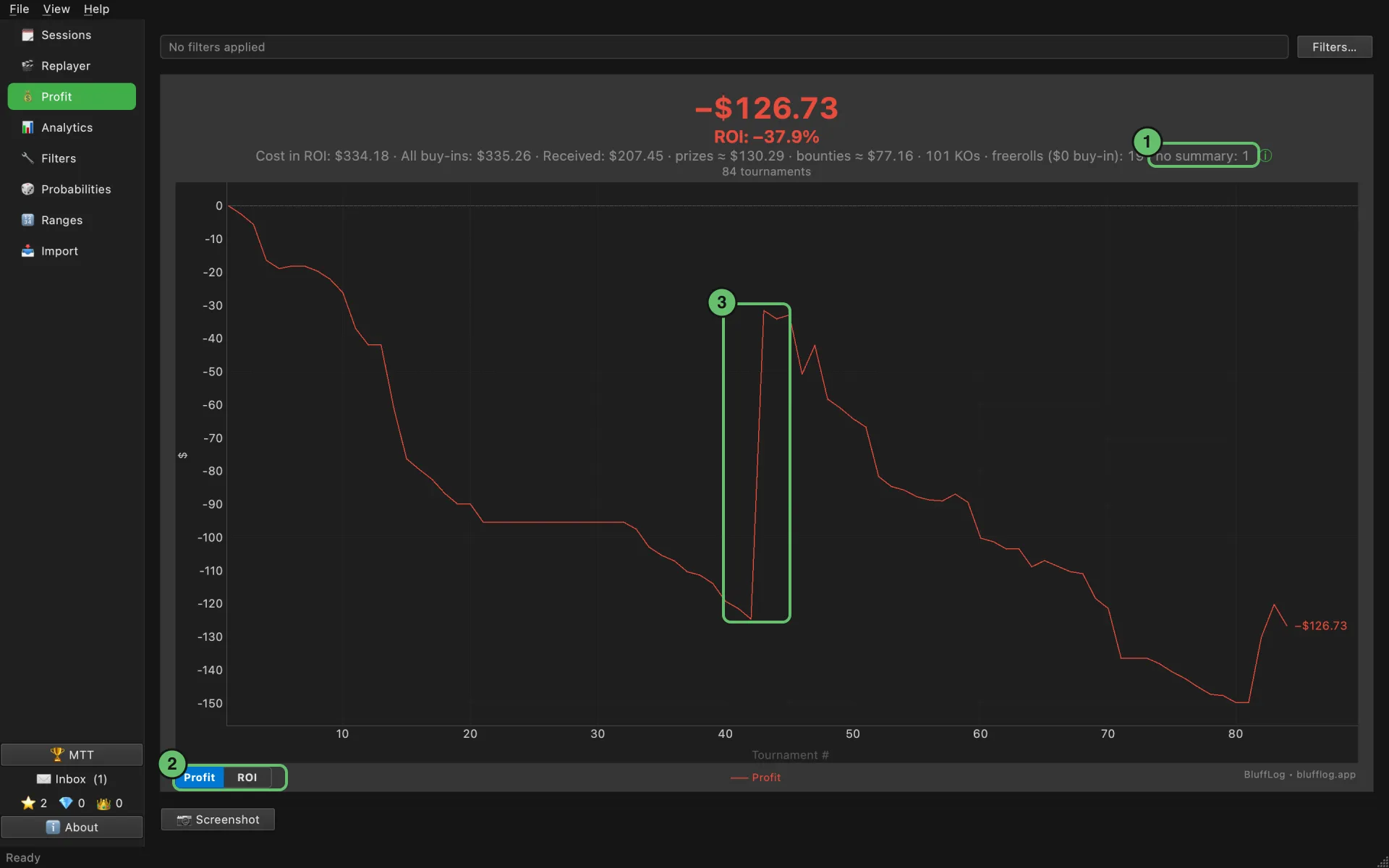Screen dimensions: 1389x868
Task: Click the MTT trophy icon
Action: click(x=57, y=754)
